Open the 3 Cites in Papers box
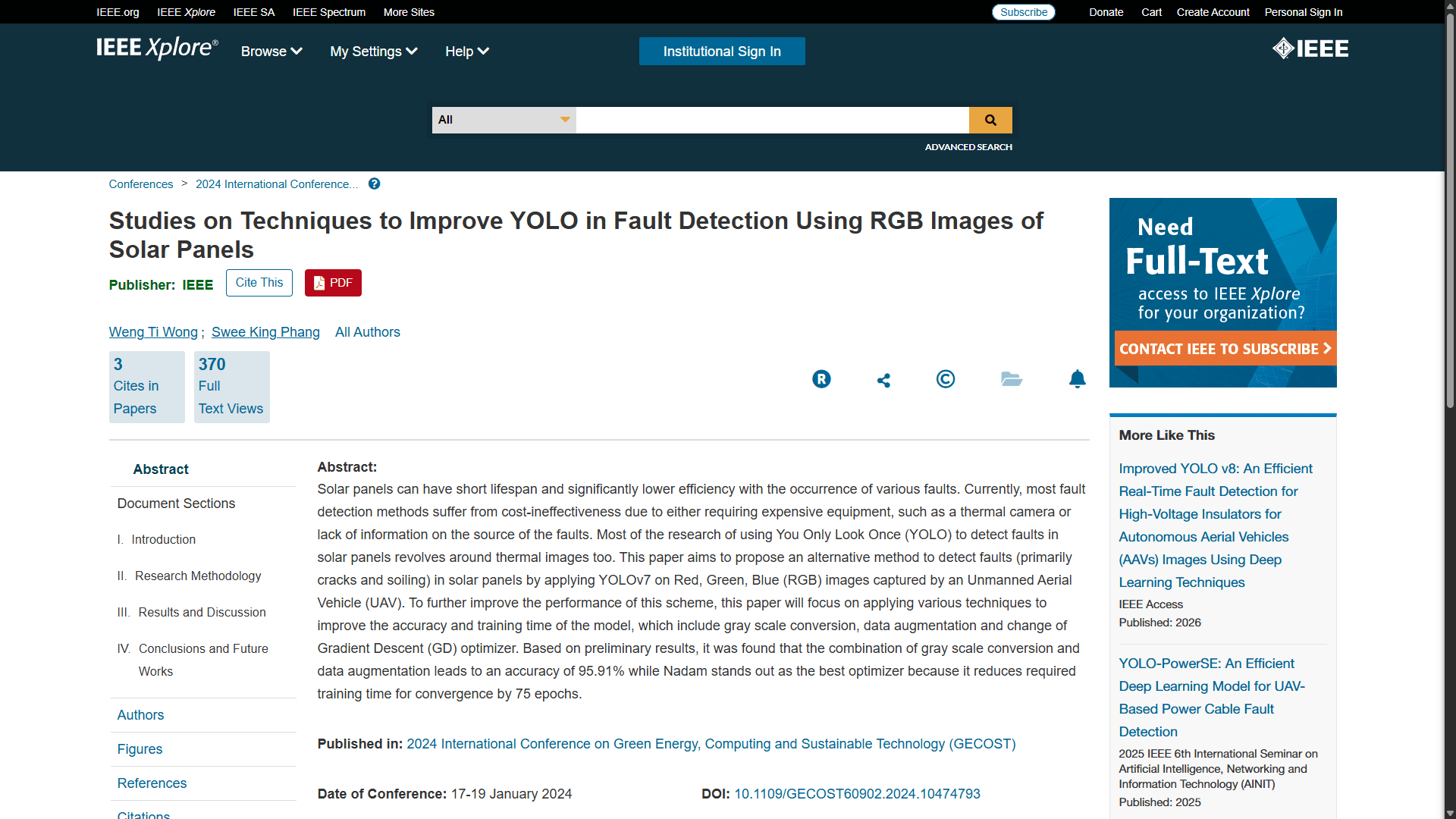This screenshot has height=819, width=1456. (x=147, y=387)
